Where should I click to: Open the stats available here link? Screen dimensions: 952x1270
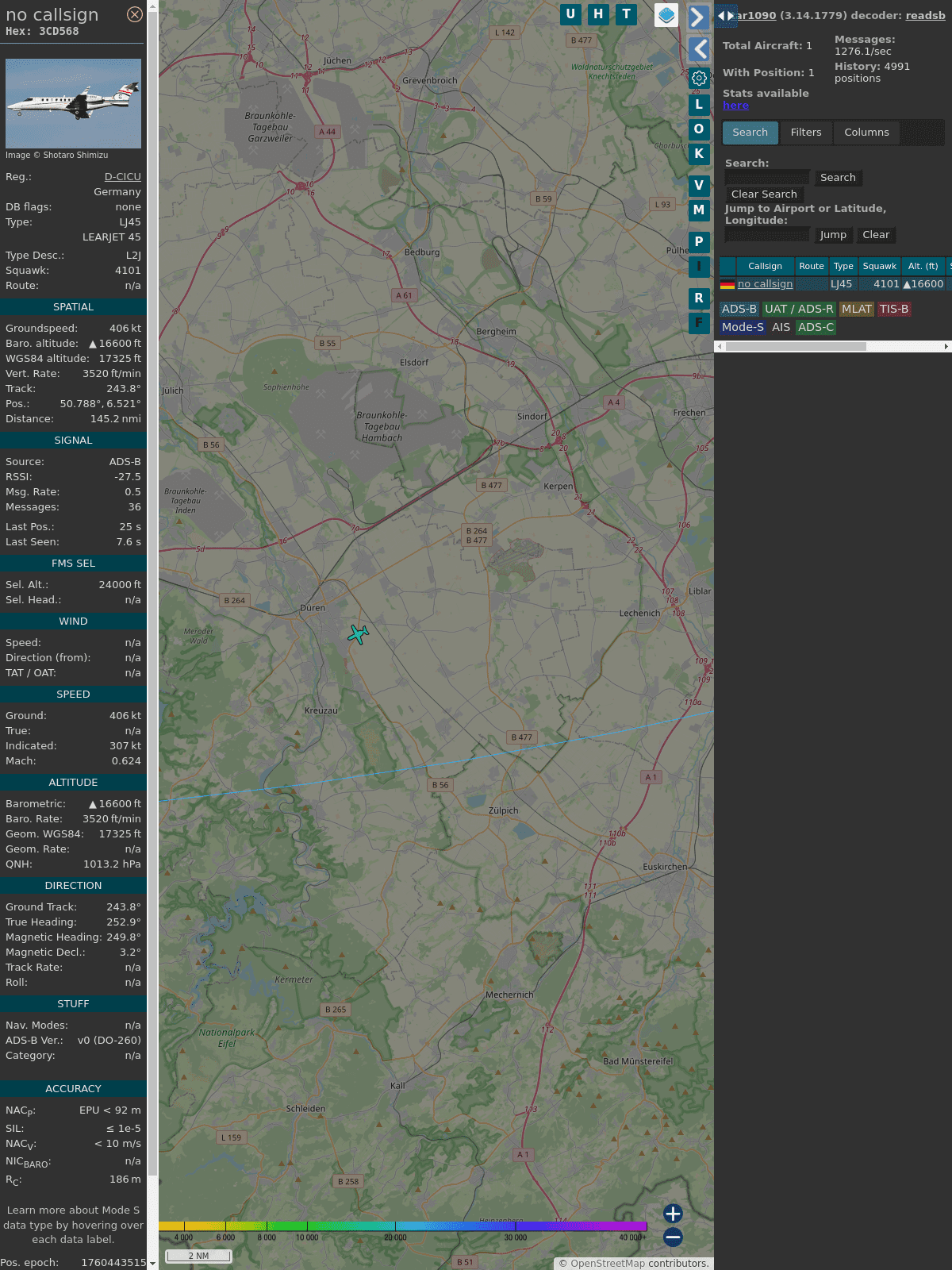click(x=735, y=106)
